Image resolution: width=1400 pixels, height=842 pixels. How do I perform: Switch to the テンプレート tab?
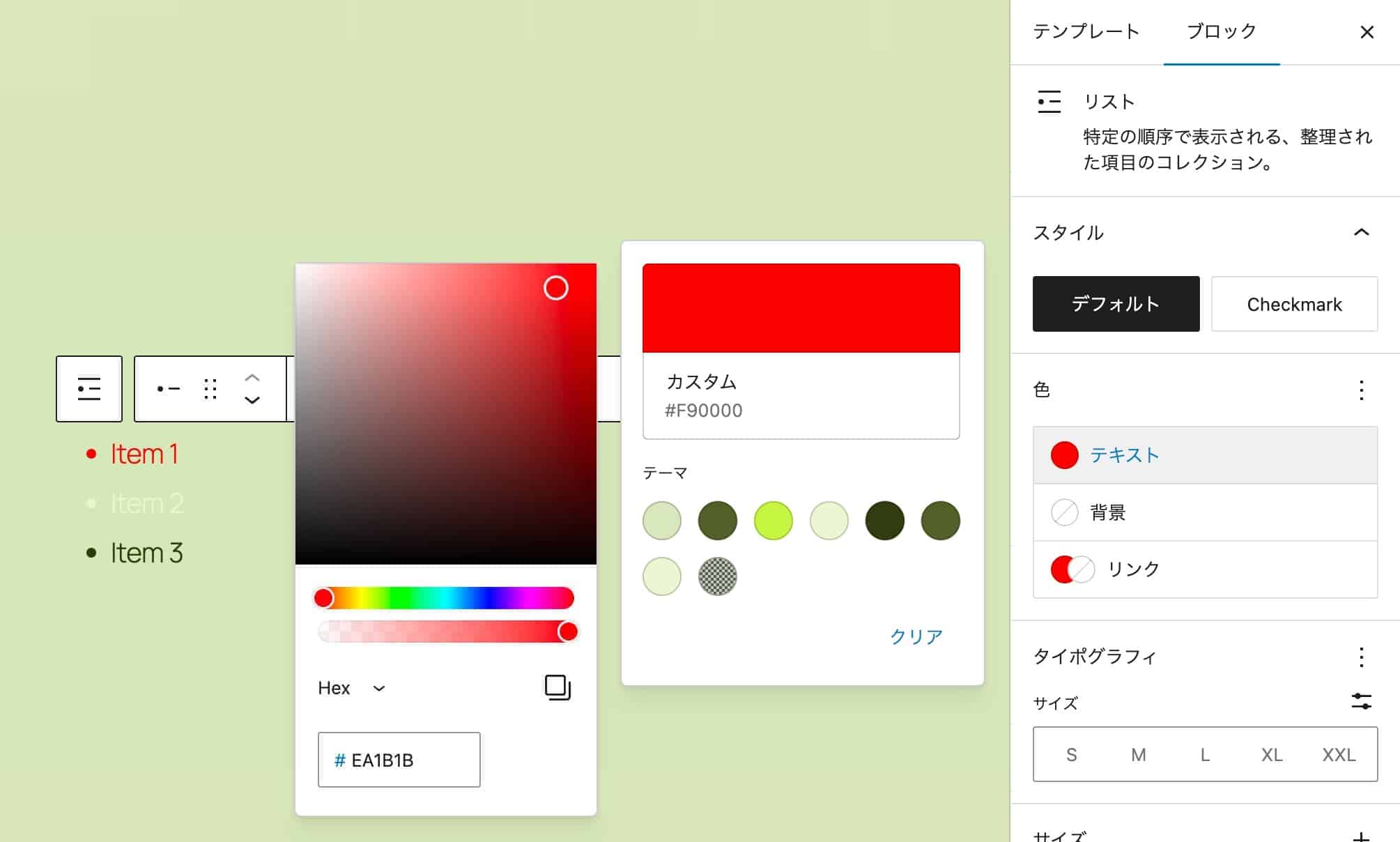tap(1086, 31)
